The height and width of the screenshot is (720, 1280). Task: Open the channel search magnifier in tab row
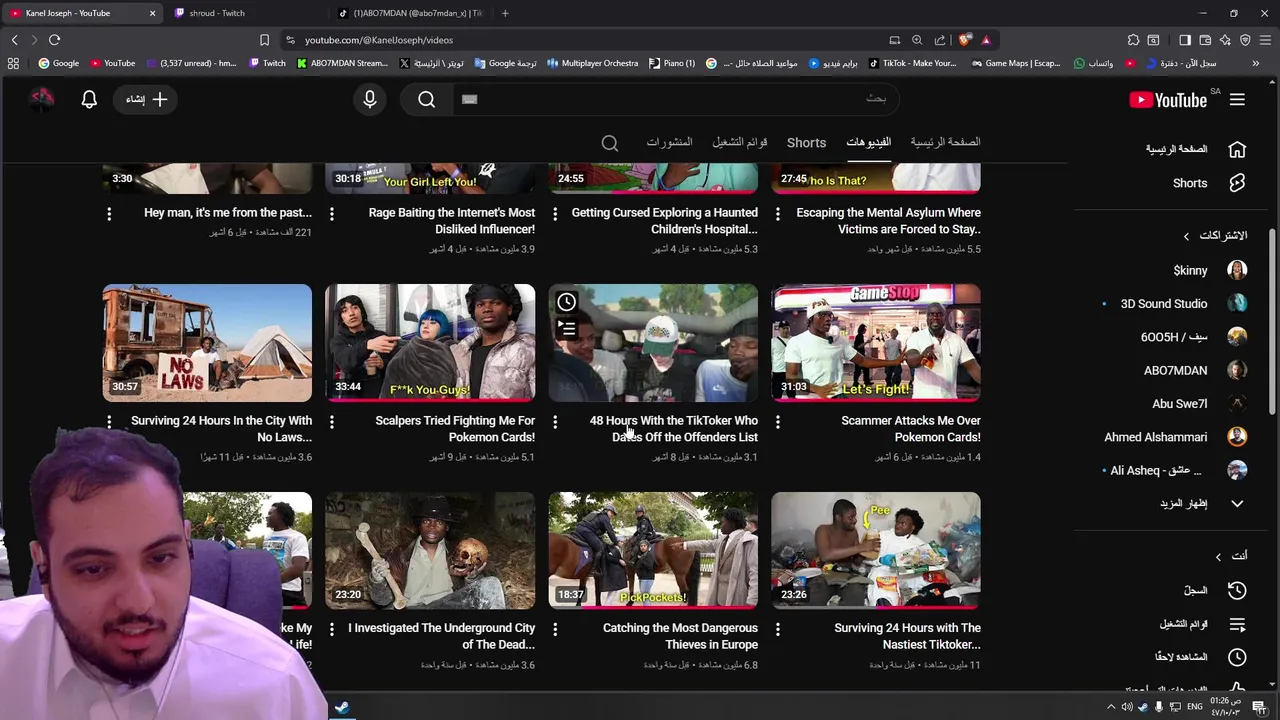point(610,143)
